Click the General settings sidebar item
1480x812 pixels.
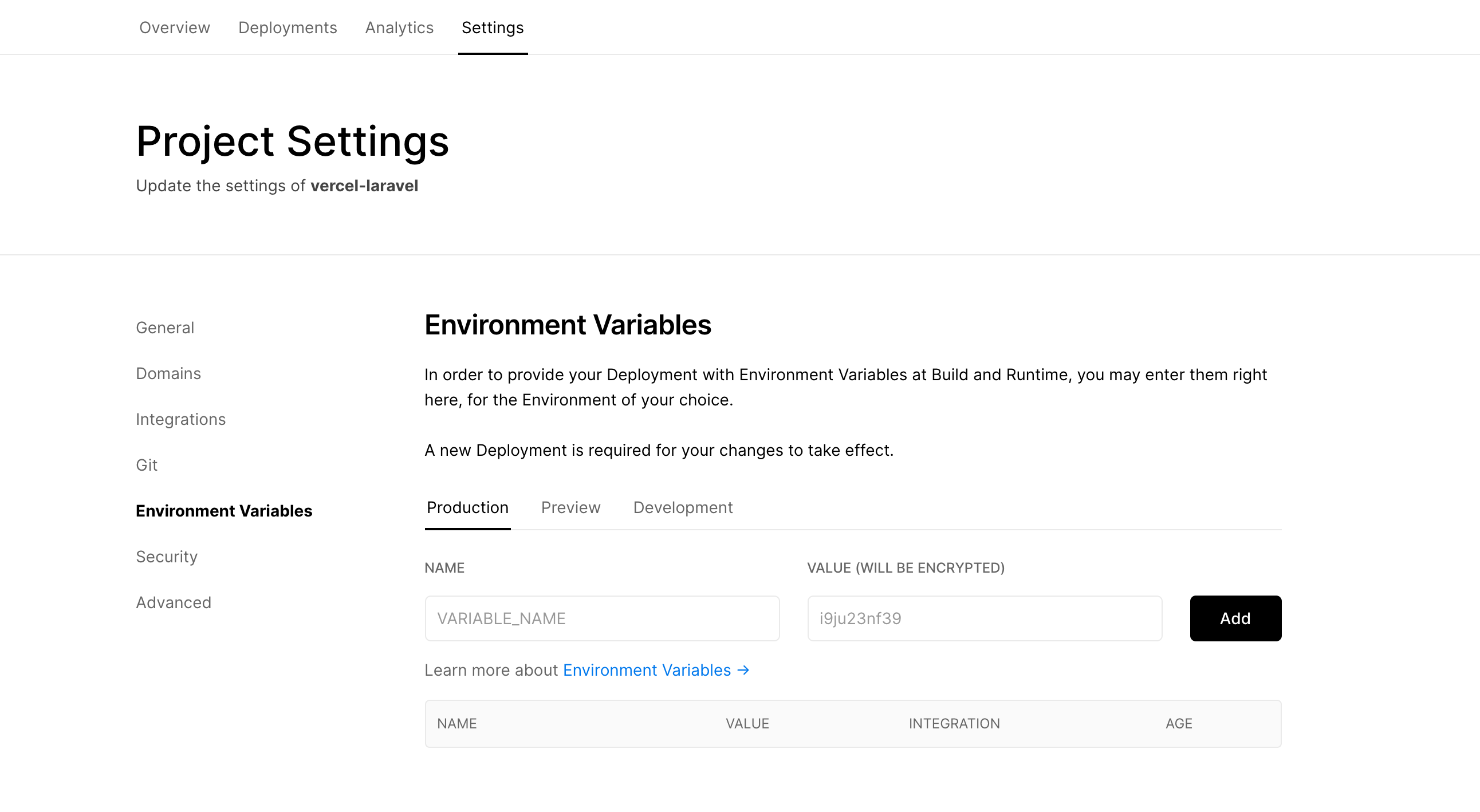click(x=165, y=327)
